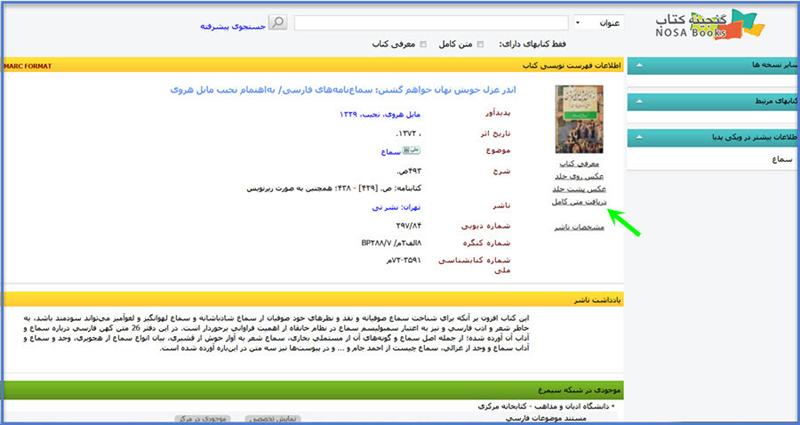Screen dimensions: 800x425
Task: Enable the متن کامل checkbox
Action: pyautogui.click(x=482, y=44)
